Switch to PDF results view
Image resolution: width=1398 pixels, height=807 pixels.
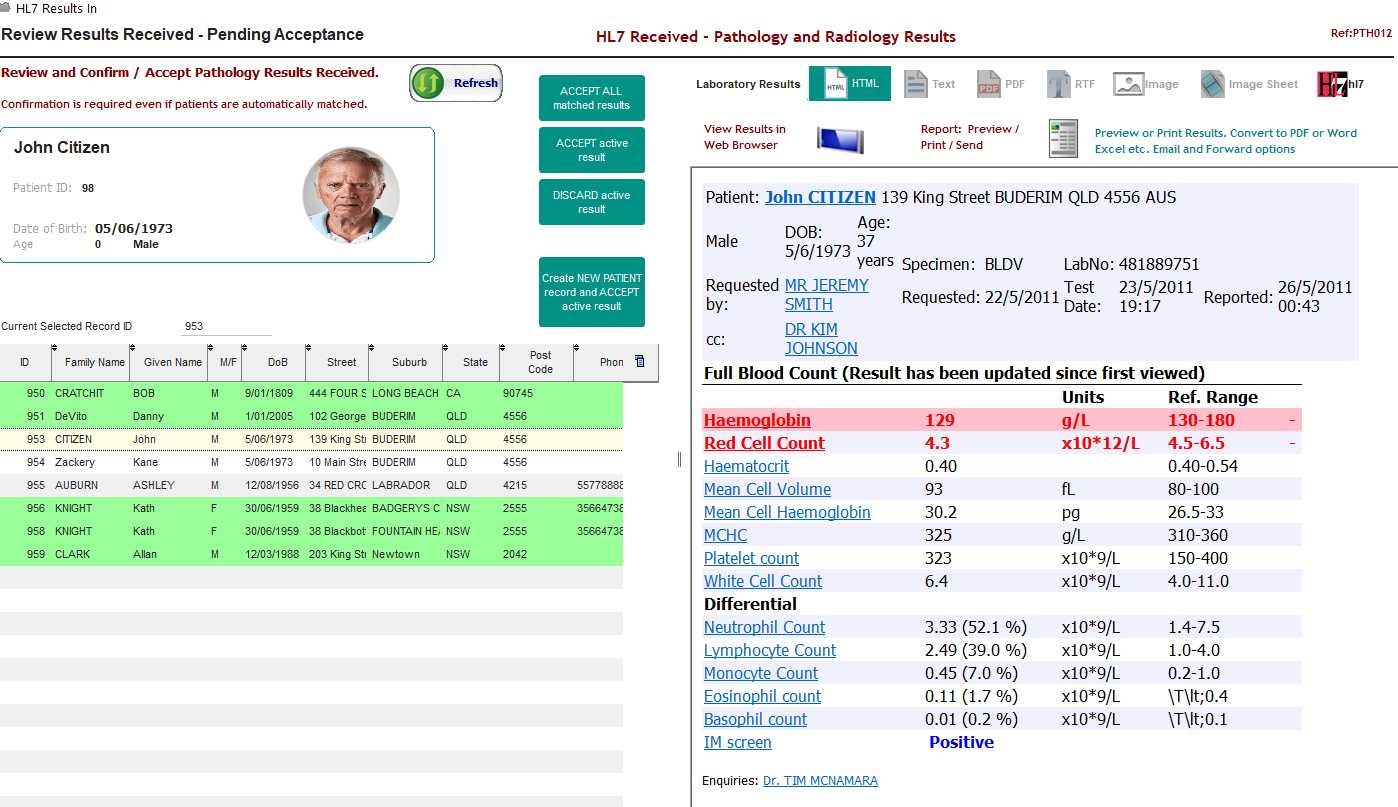(1002, 84)
